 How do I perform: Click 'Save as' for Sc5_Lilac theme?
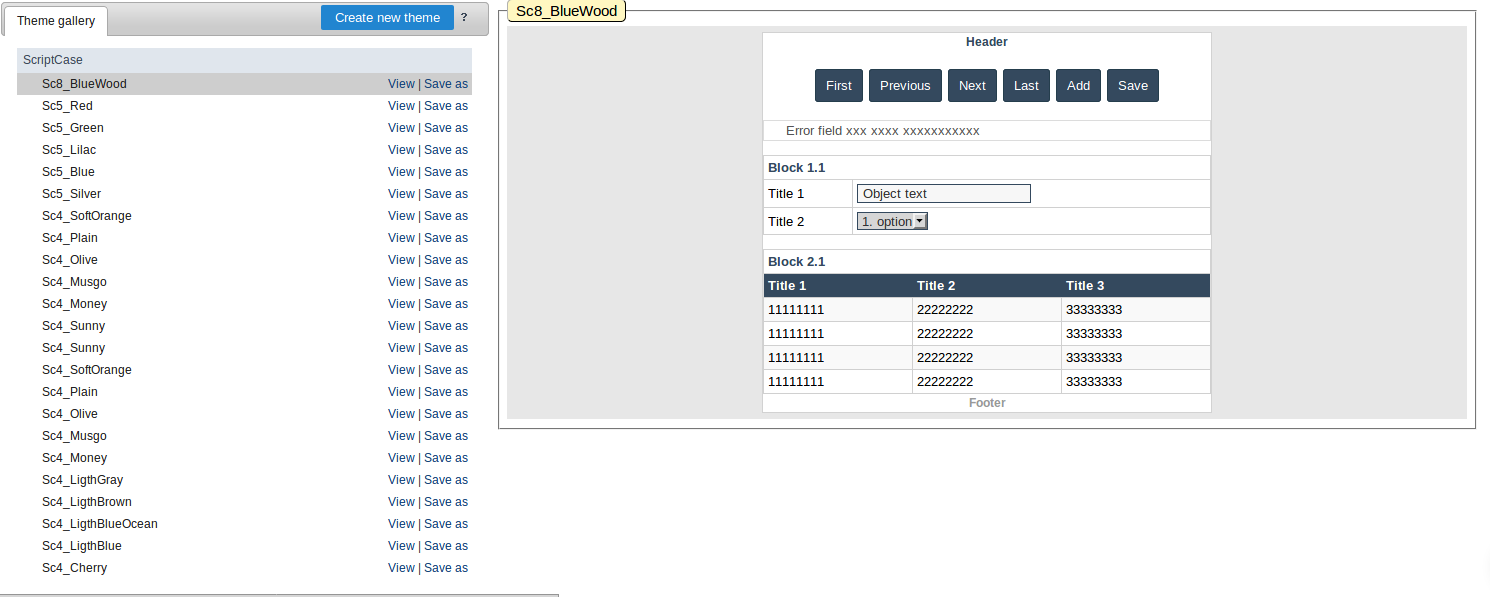point(446,150)
